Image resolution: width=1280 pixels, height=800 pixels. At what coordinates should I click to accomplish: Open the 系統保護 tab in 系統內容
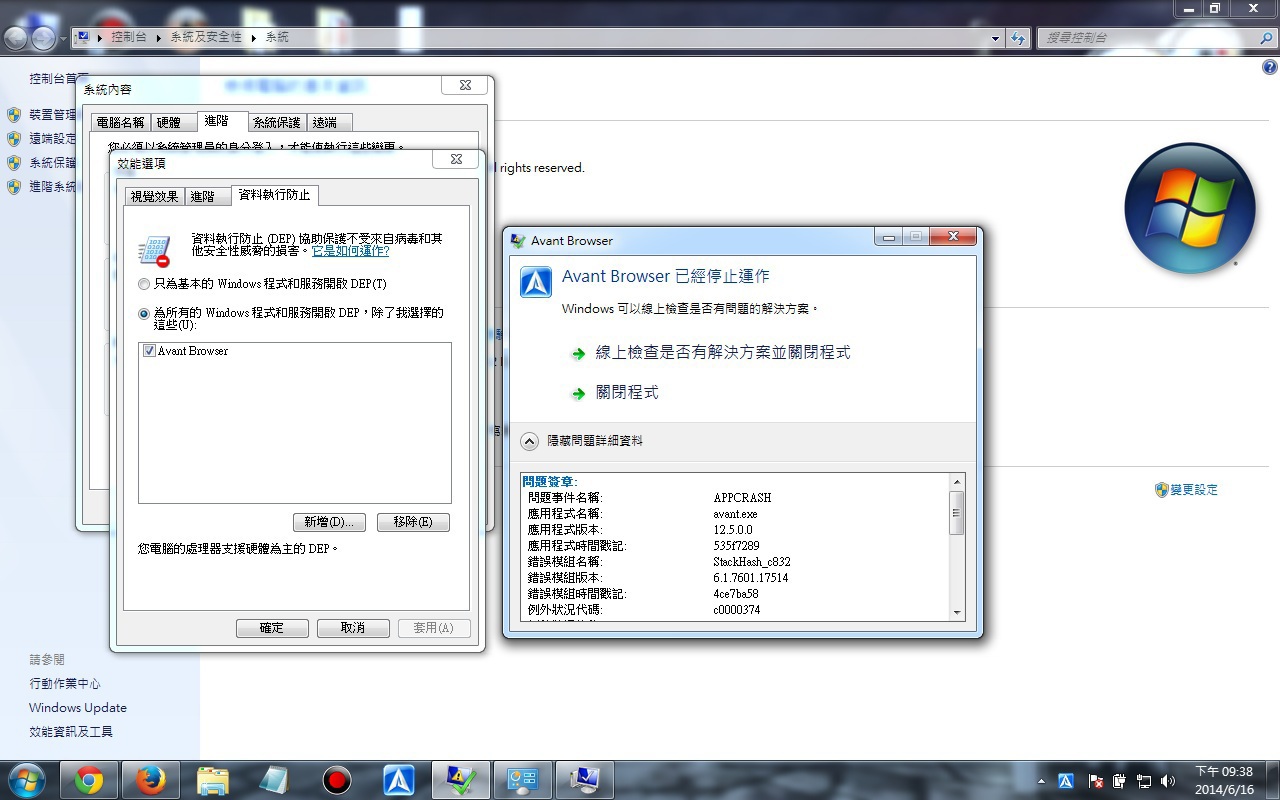click(276, 122)
